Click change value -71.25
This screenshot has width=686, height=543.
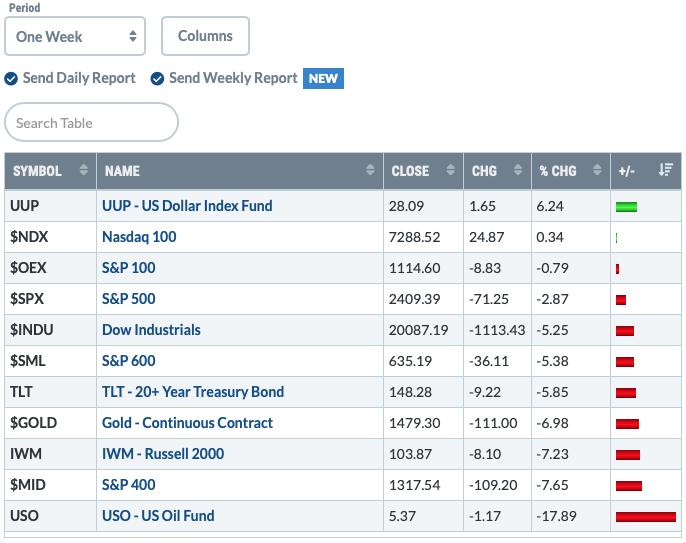(489, 299)
